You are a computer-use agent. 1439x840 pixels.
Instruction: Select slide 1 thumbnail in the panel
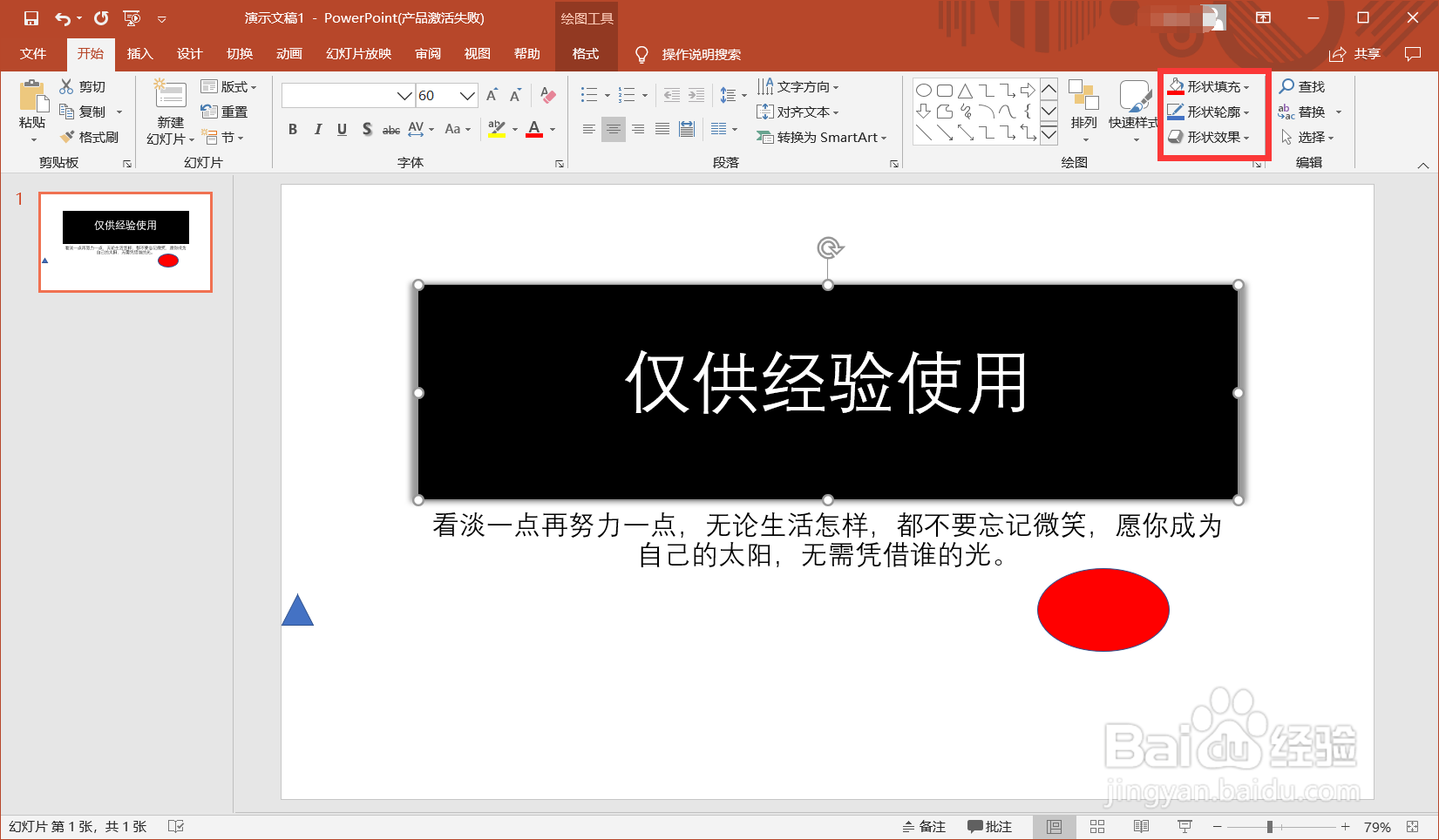[x=125, y=242]
